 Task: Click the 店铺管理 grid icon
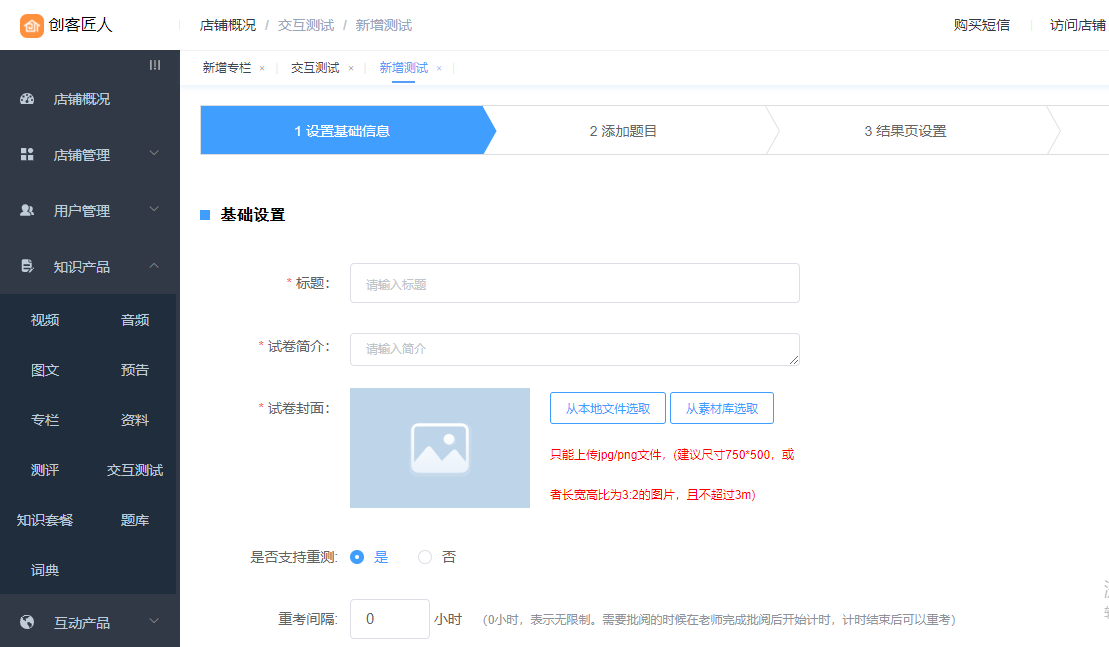pos(27,155)
